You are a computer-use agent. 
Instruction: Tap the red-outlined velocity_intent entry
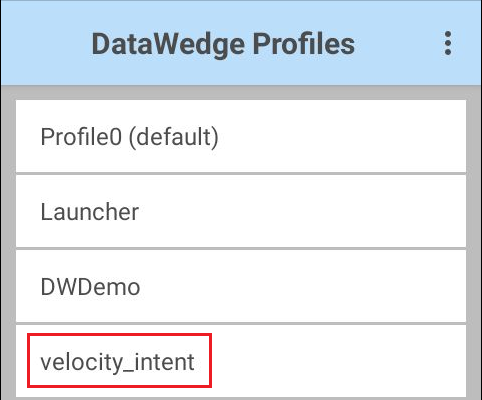coord(119,361)
